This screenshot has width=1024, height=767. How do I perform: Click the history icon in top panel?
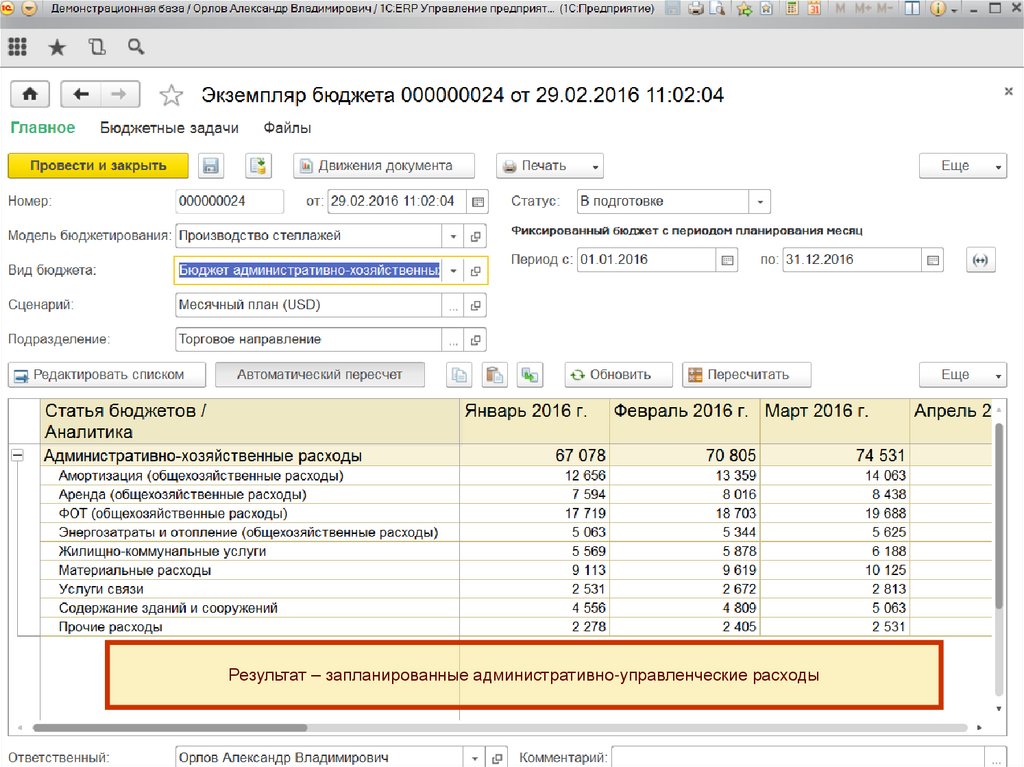click(x=96, y=47)
